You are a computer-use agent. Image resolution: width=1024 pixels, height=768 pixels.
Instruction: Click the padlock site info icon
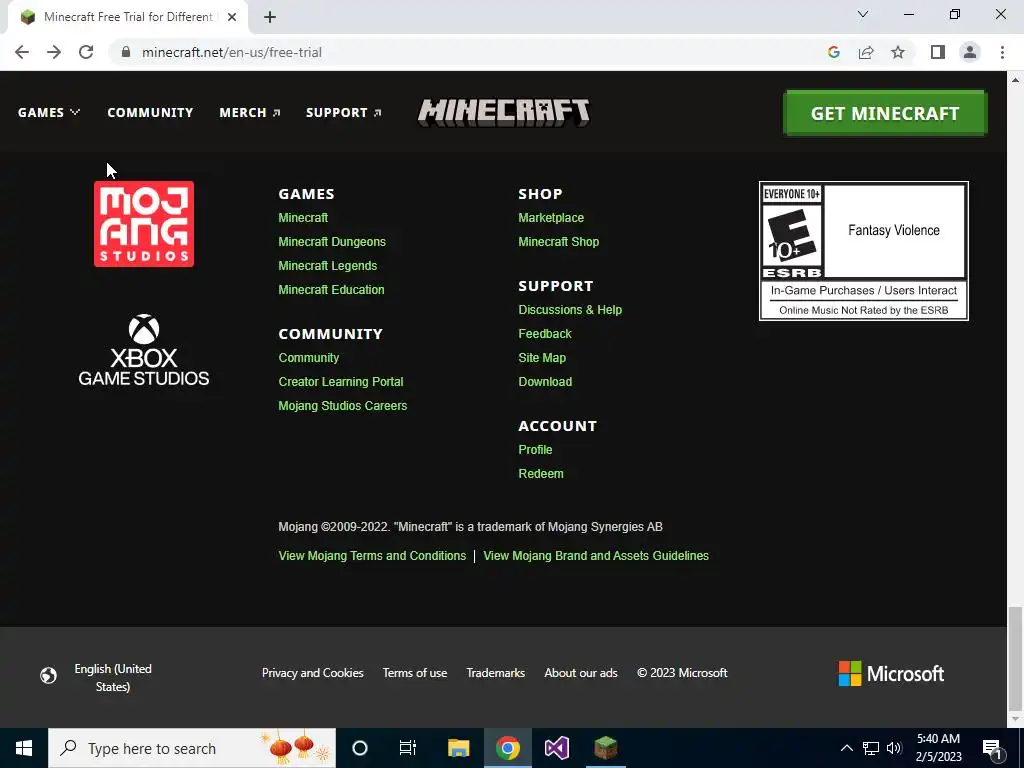coord(127,52)
